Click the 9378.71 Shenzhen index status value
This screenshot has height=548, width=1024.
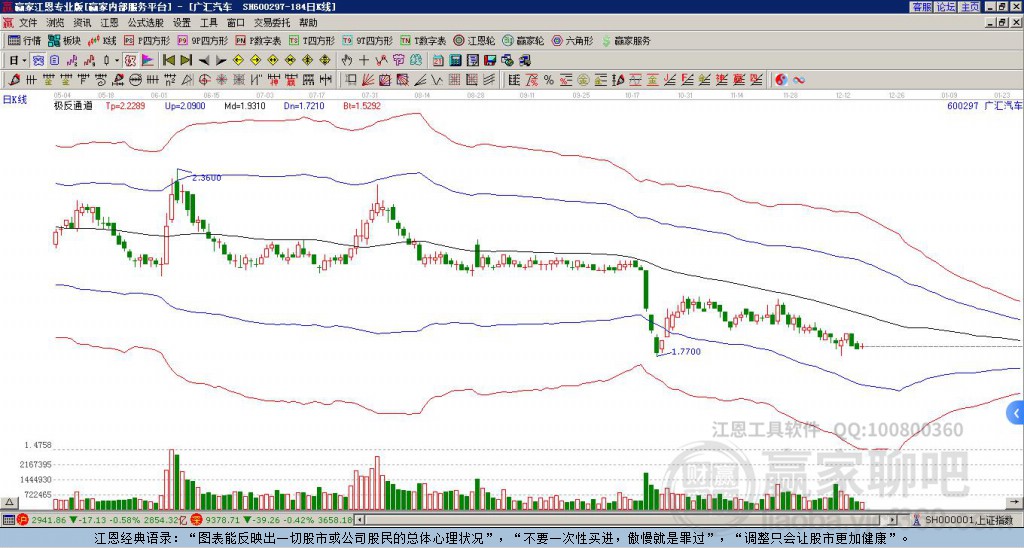[223, 520]
